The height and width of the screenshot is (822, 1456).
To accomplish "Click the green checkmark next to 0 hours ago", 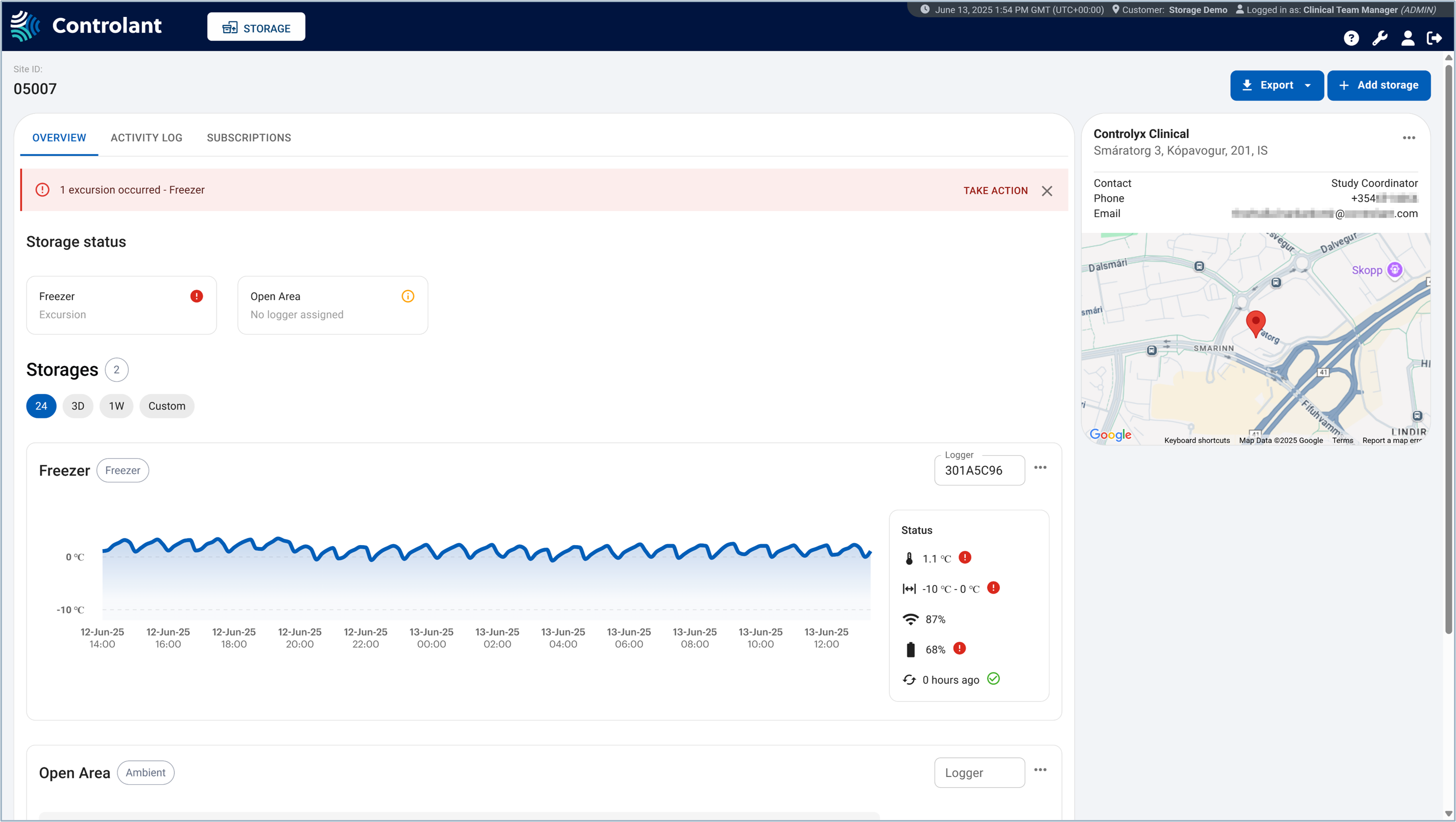I will coord(993,678).
